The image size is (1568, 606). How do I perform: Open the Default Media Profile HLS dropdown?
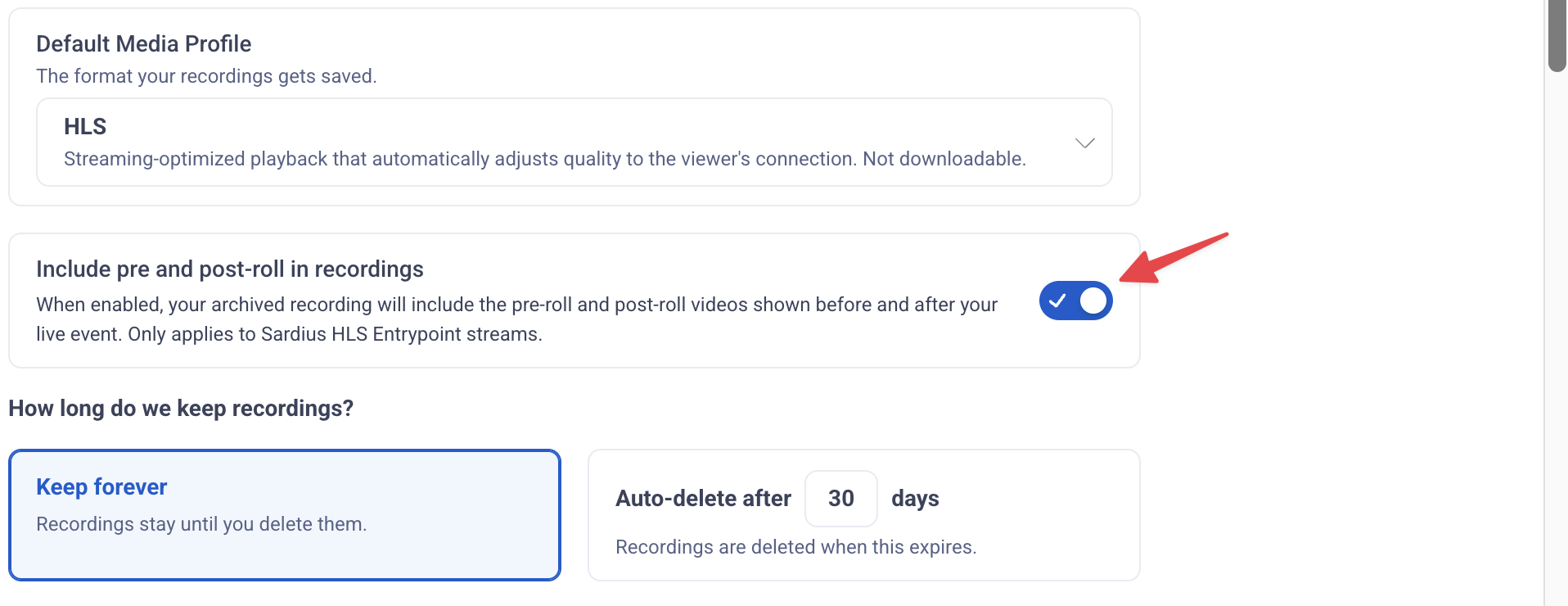pyautogui.click(x=574, y=142)
